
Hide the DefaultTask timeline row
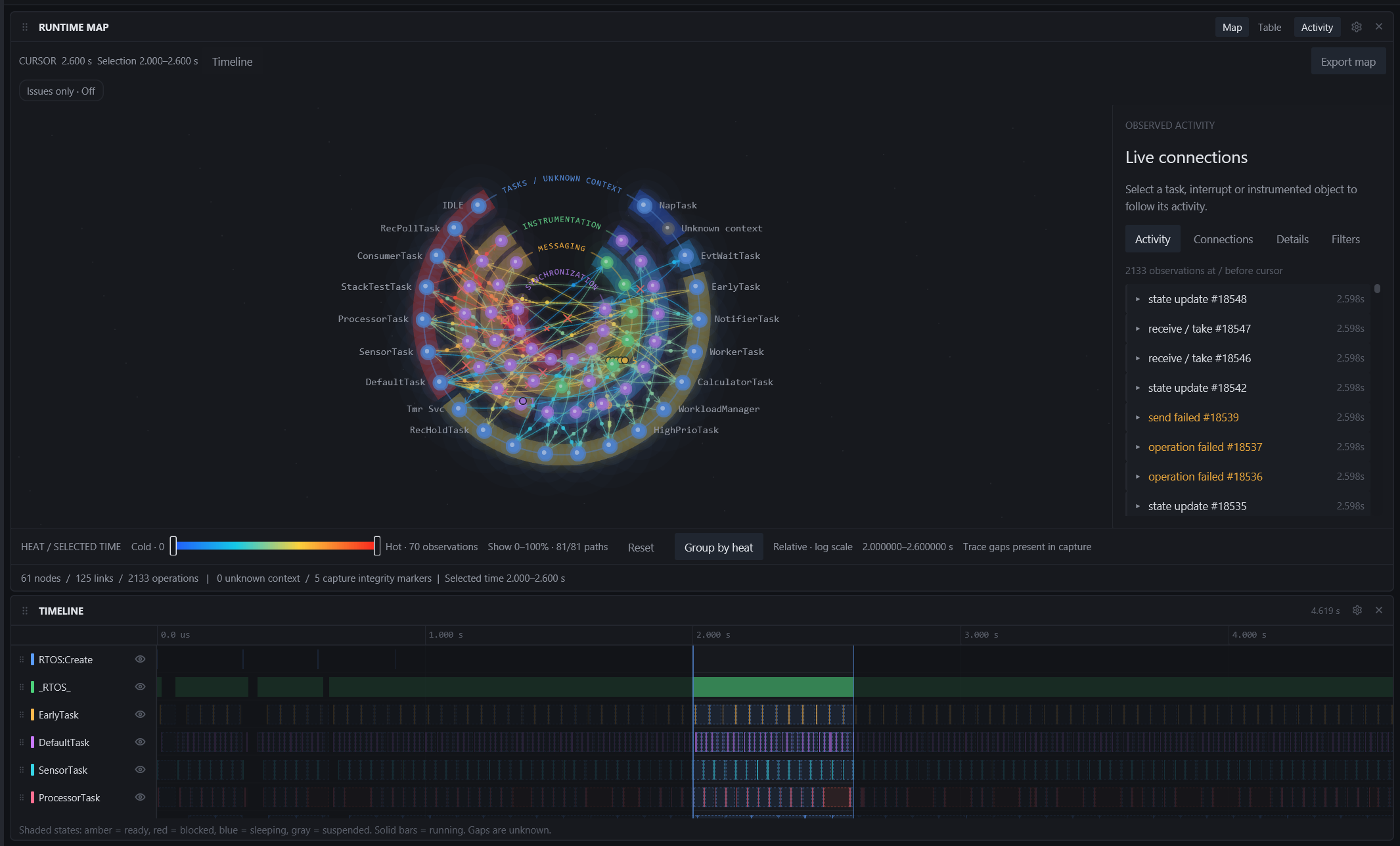140,742
